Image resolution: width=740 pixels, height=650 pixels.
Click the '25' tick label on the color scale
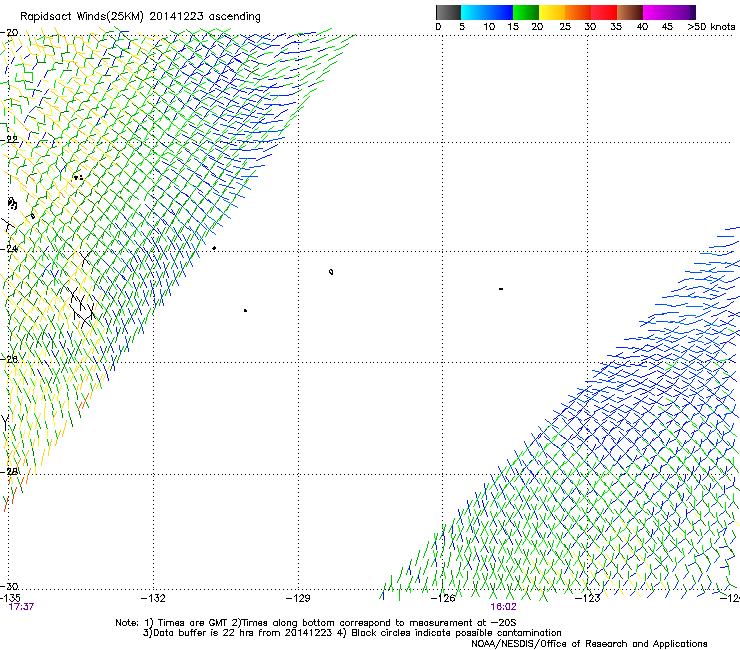click(565, 27)
